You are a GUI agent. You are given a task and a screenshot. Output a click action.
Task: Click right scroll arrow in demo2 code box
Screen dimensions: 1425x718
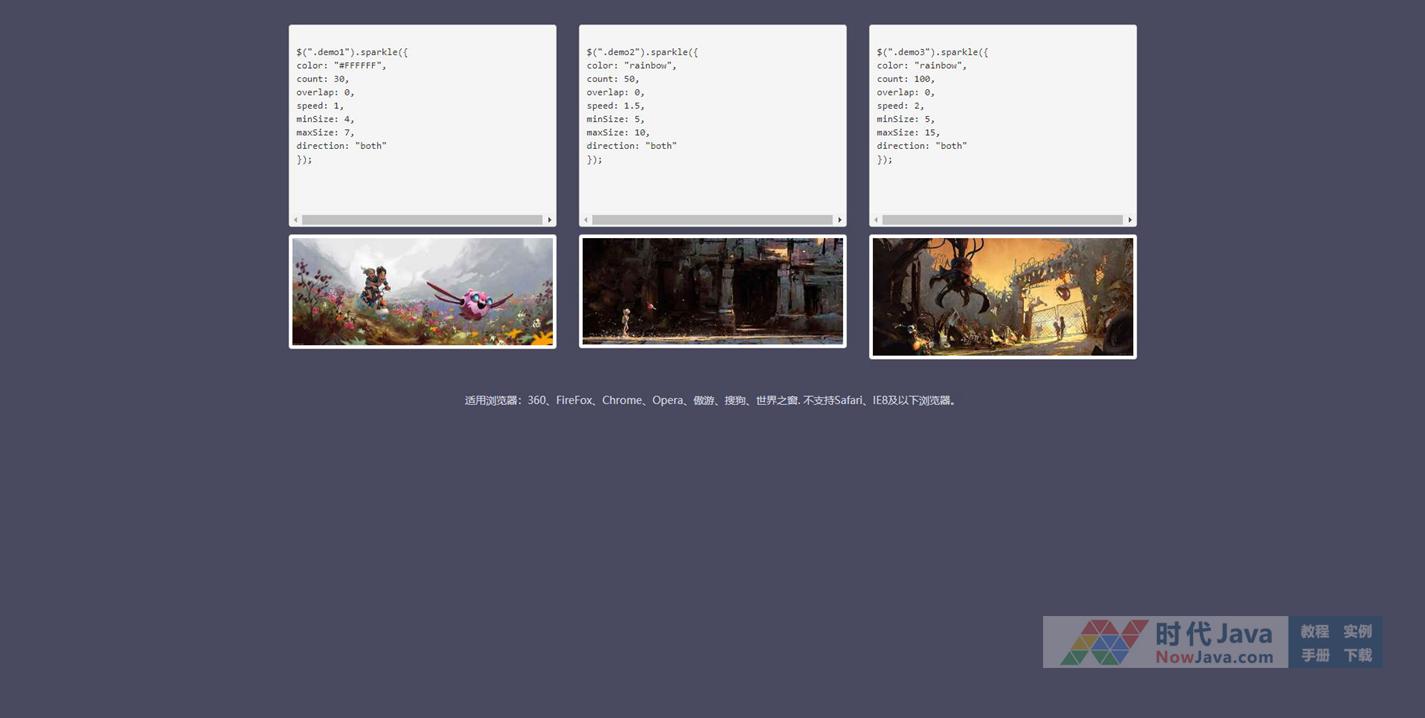coord(839,220)
